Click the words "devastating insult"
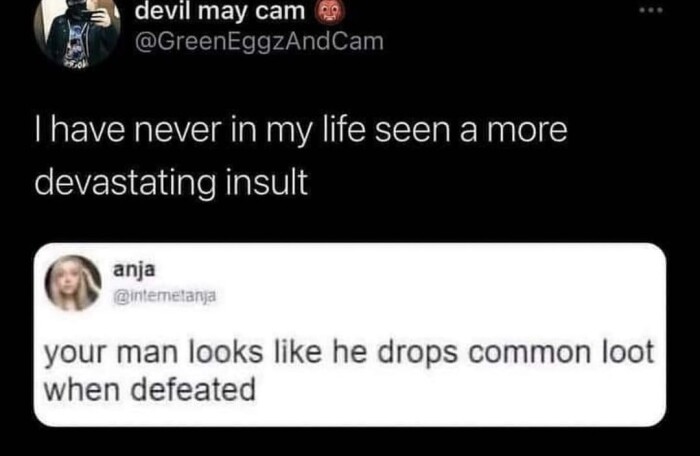The width and height of the screenshot is (700, 456). [172, 184]
